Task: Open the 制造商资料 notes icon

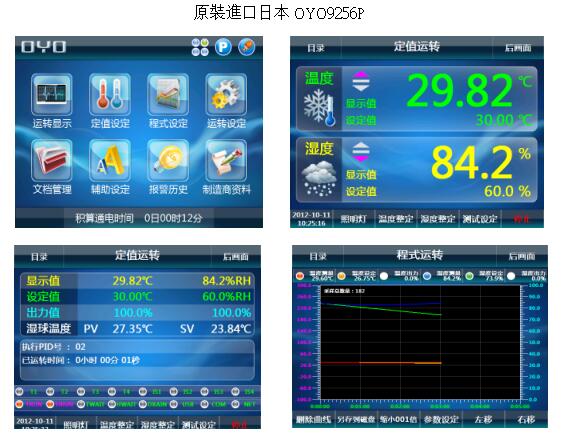Action: 226,160
